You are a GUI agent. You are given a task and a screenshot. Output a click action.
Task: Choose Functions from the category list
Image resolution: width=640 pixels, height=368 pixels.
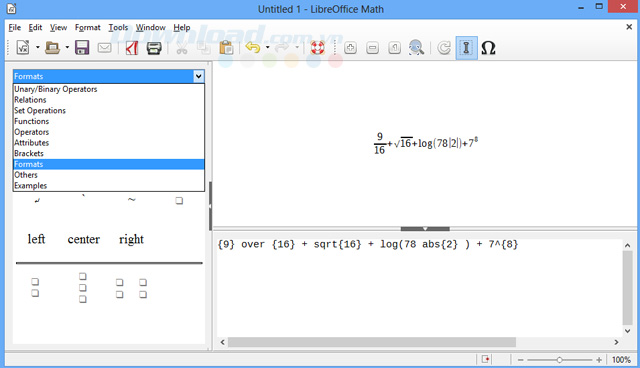click(109, 121)
